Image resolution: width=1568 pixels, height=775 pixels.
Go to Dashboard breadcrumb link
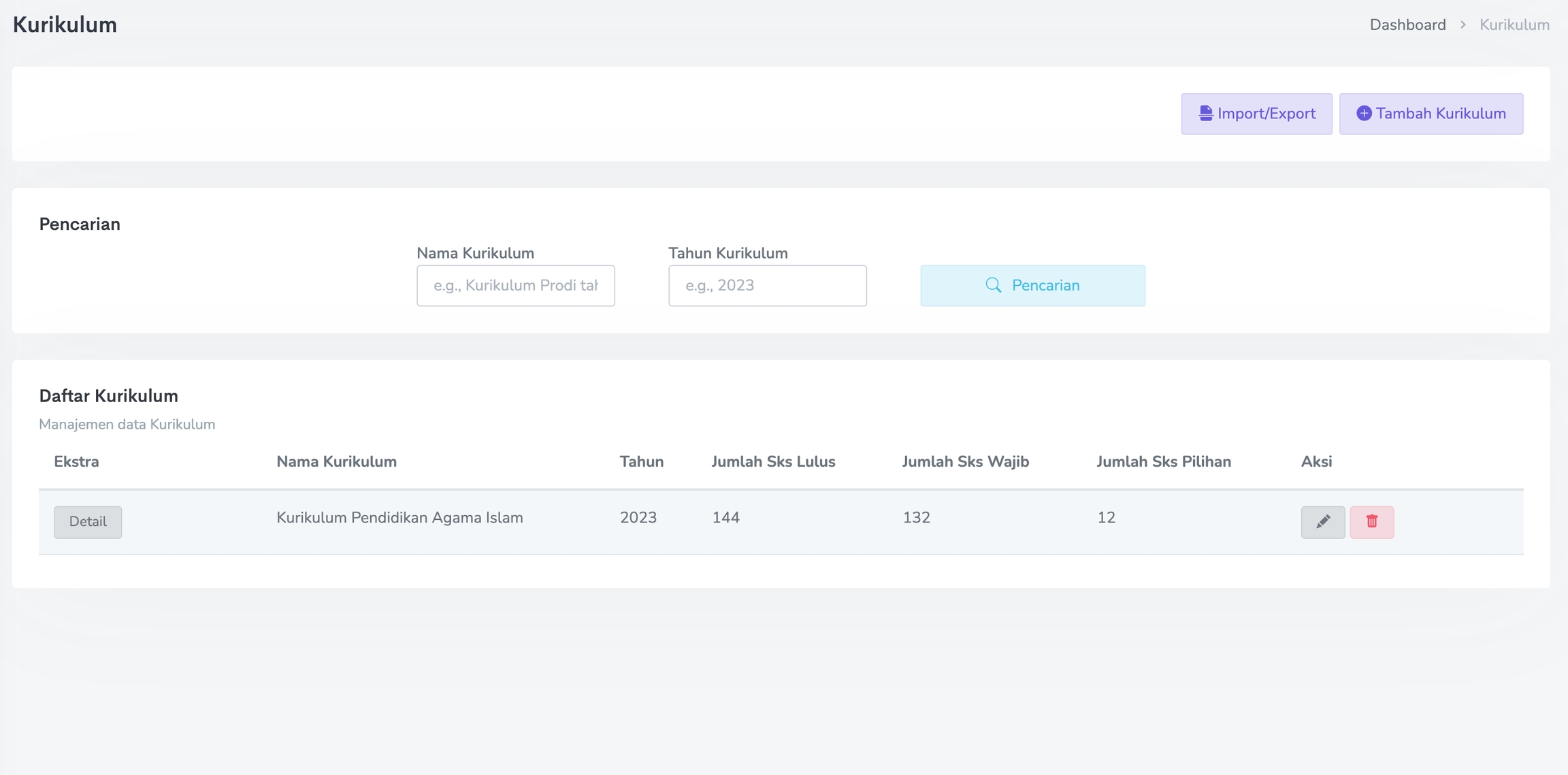point(1407,25)
